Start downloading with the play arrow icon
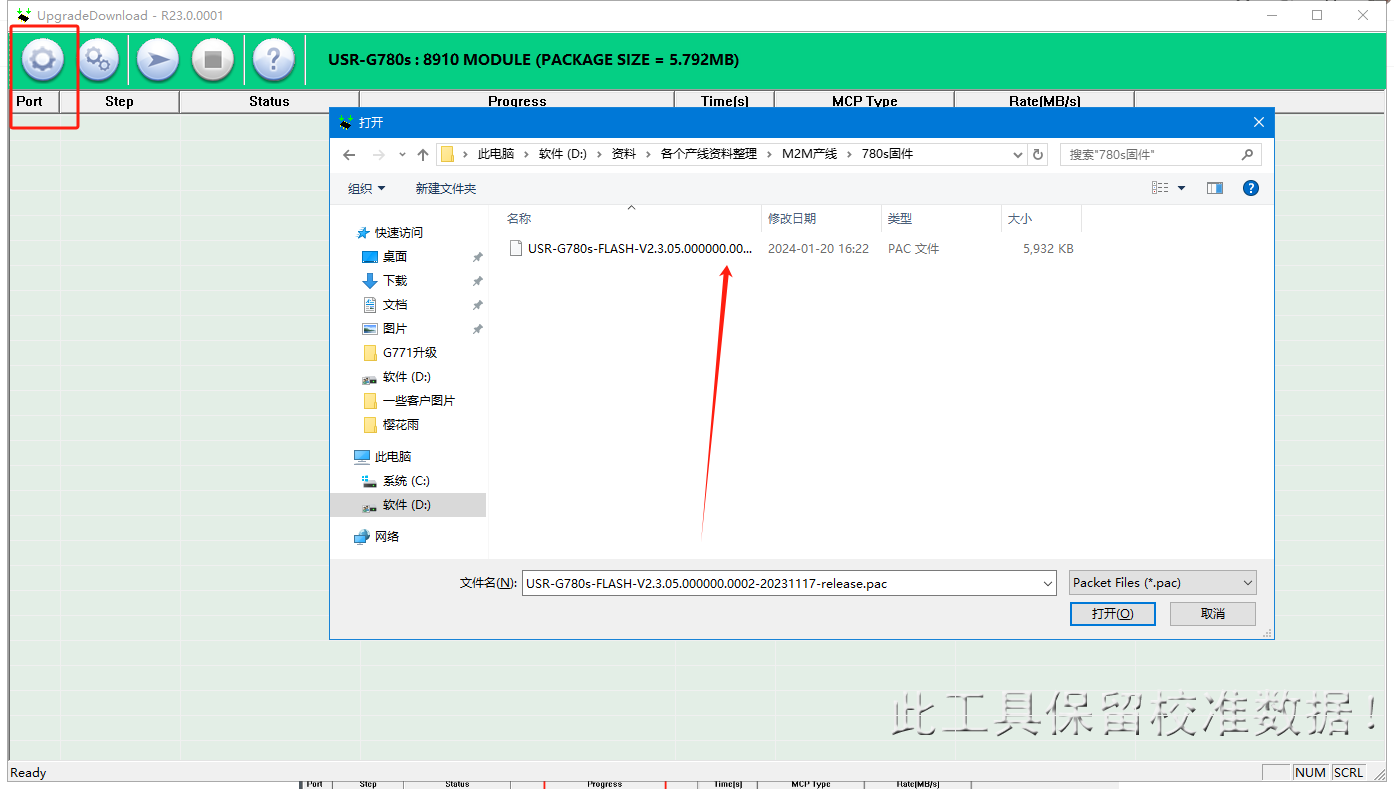 coord(157,61)
